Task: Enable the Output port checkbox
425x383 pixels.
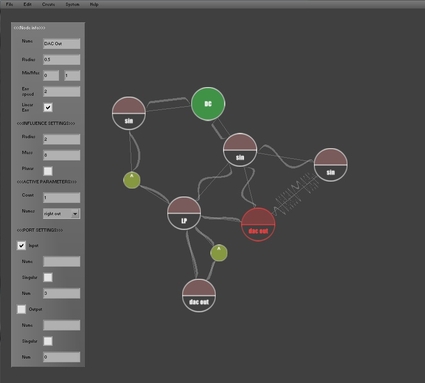Action: (x=21, y=309)
